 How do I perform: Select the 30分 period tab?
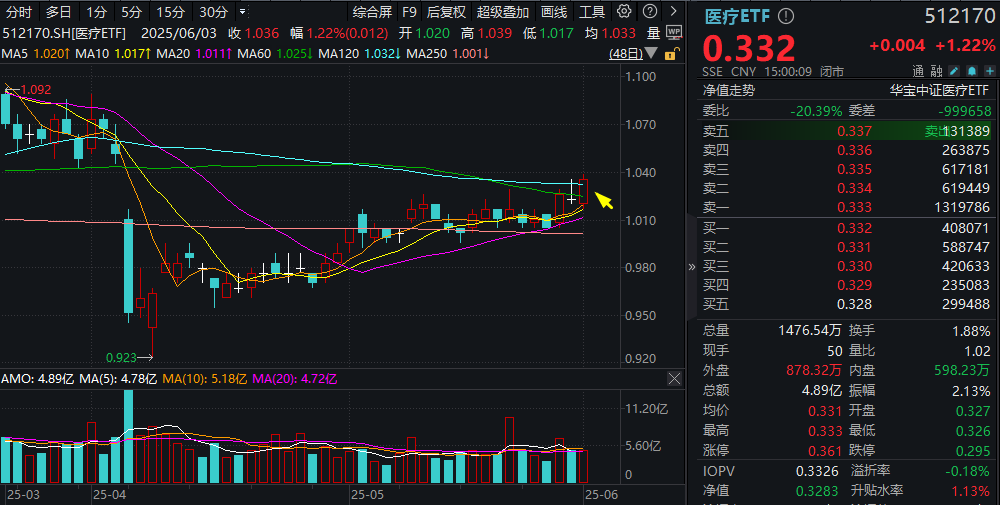[213, 12]
